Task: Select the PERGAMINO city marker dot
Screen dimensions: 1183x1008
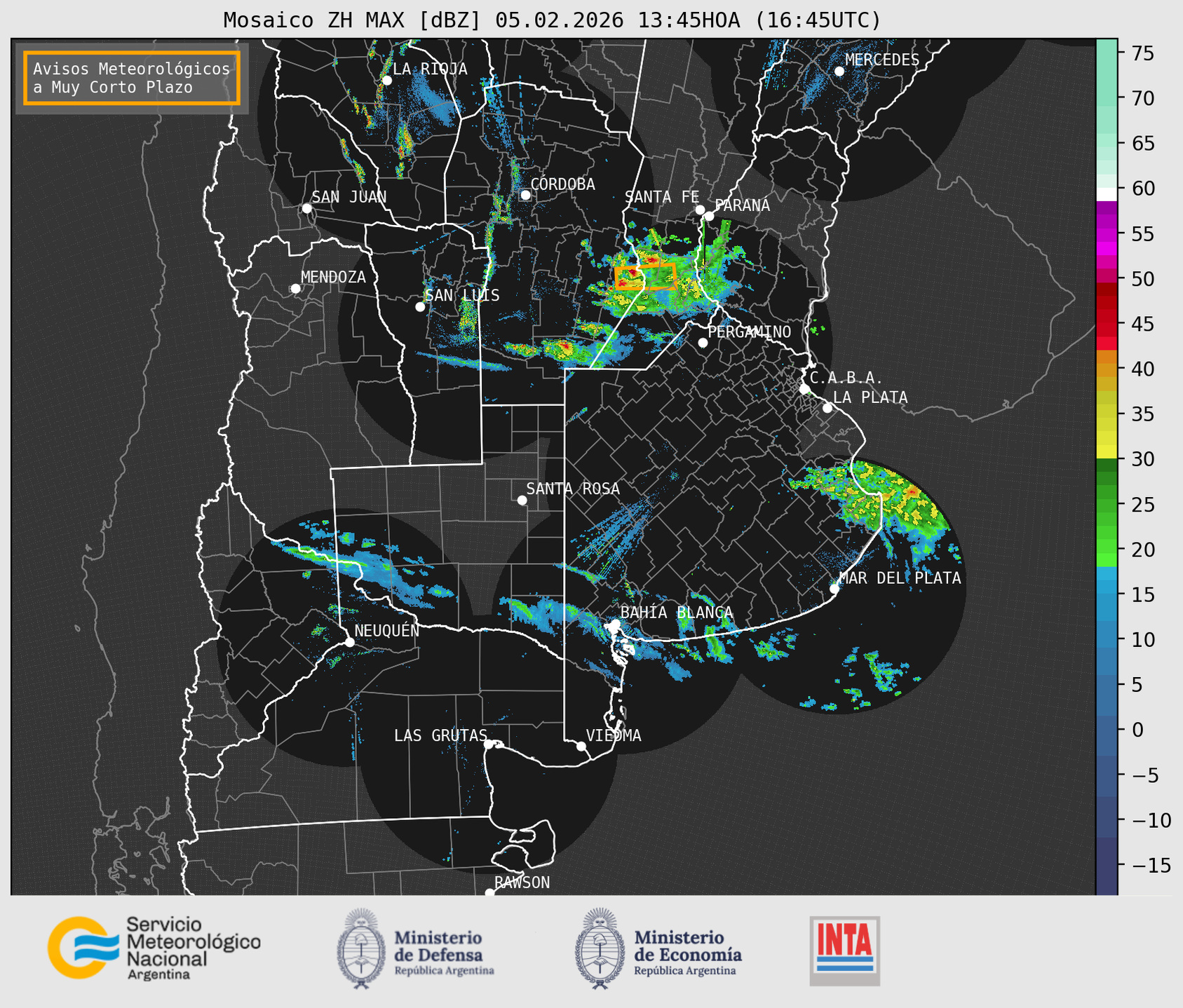Action: tap(703, 343)
